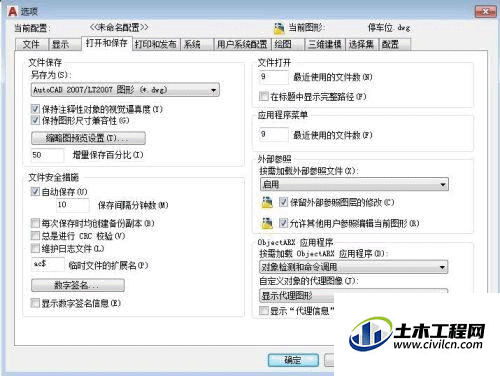
Task: Switch to the 文件 tab
Action: pos(32,44)
